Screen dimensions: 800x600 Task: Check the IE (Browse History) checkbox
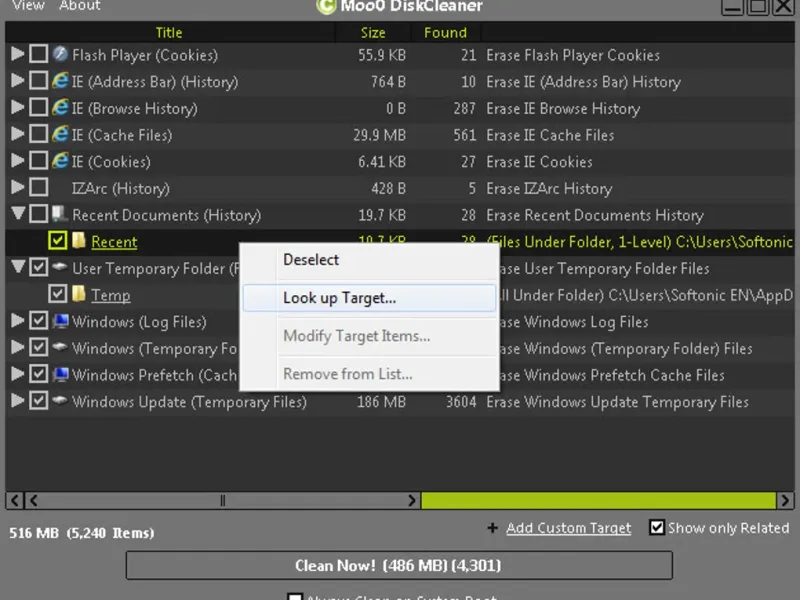(39, 107)
